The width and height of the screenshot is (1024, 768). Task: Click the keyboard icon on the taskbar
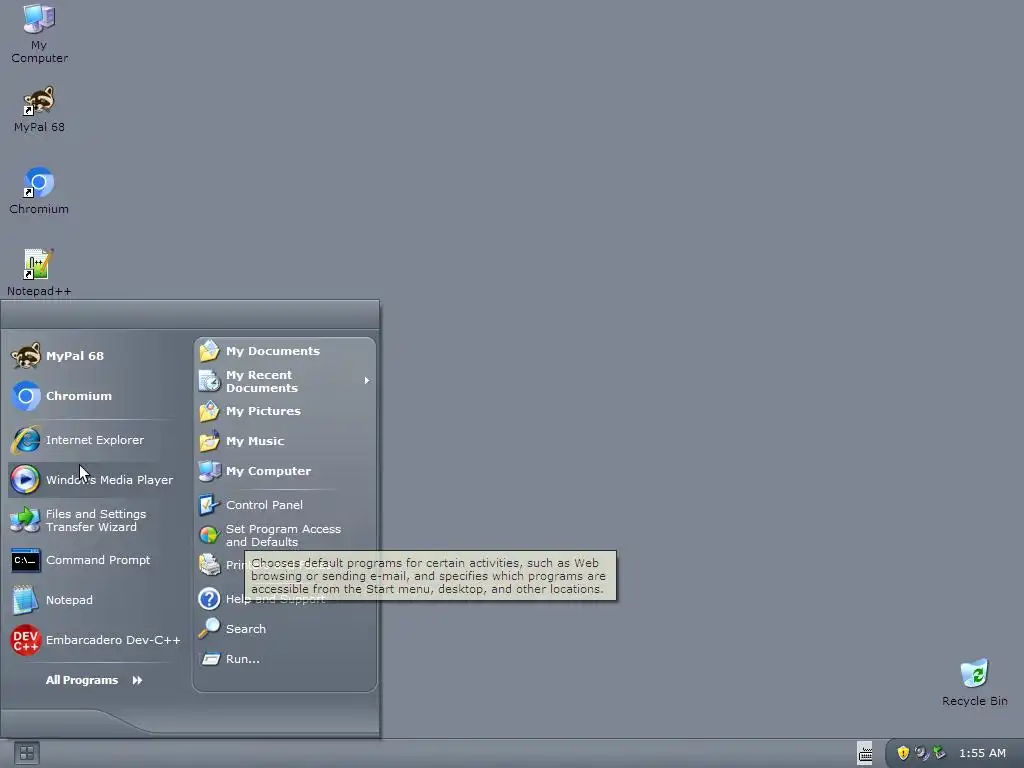tap(865, 754)
